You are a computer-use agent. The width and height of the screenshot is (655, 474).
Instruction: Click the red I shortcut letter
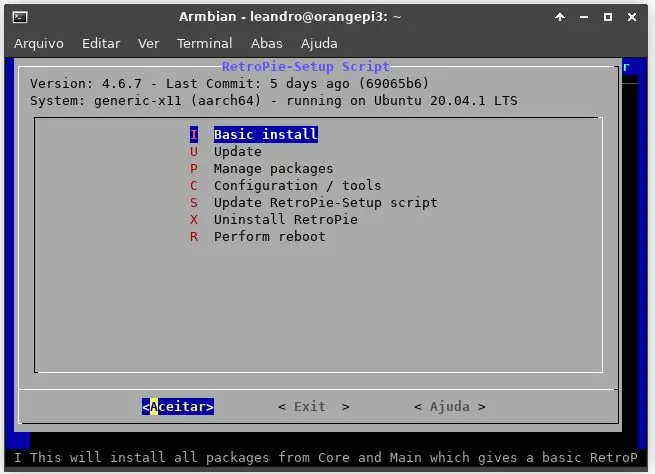click(x=194, y=134)
